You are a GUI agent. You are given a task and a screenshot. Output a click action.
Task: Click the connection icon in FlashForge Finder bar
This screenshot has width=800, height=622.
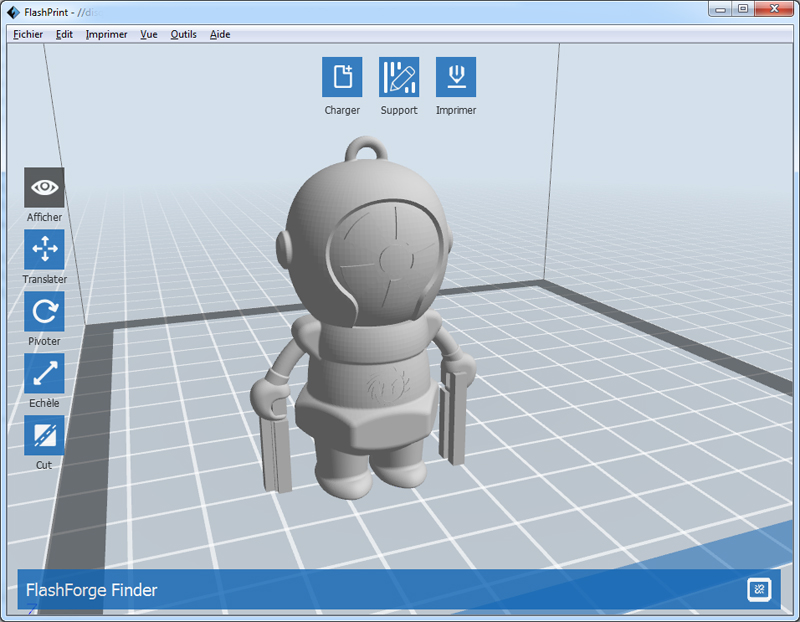click(759, 590)
